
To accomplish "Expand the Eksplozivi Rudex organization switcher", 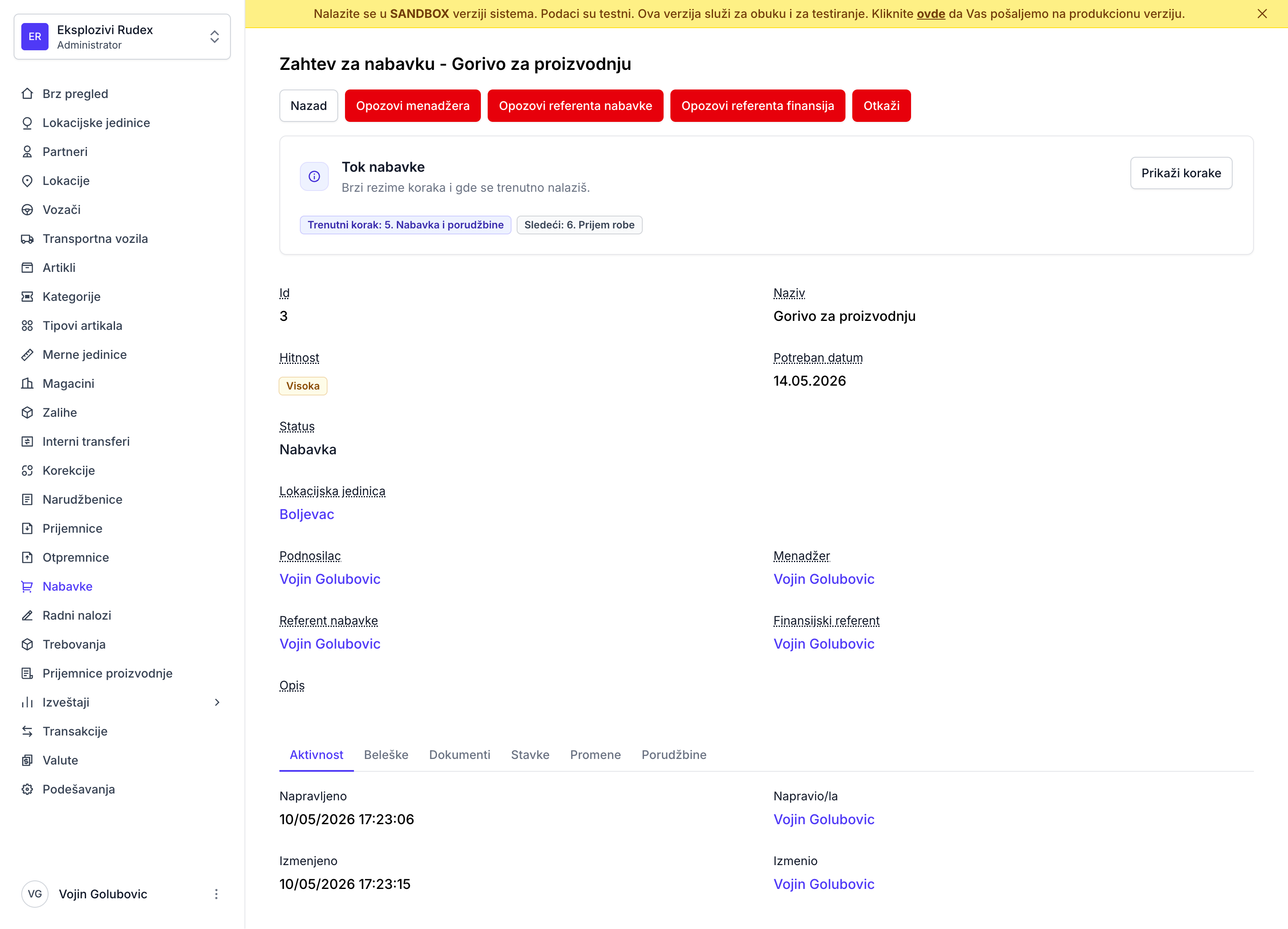I will point(122,37).
